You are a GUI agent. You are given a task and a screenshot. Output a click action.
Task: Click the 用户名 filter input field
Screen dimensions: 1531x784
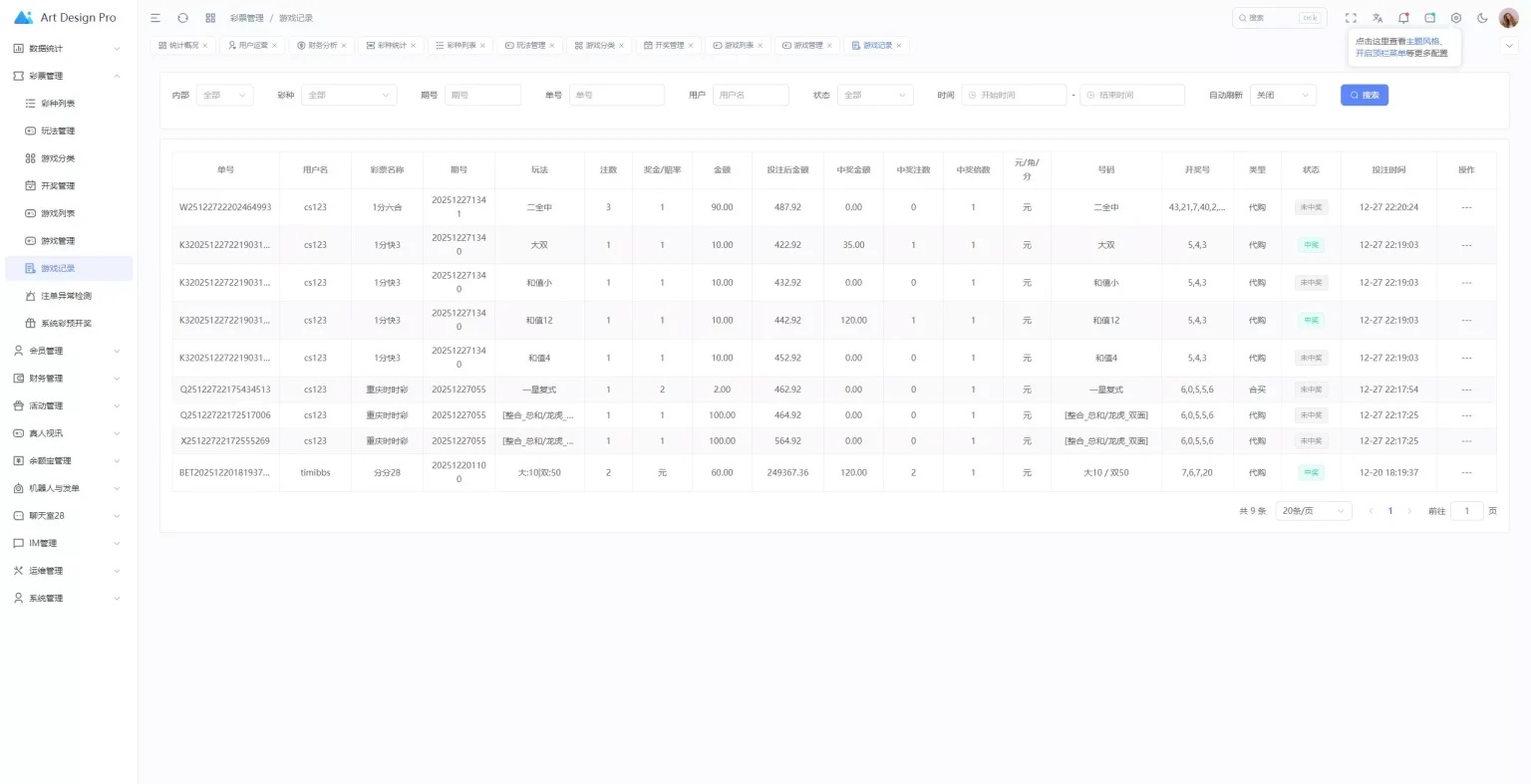(x=750, y=95)
